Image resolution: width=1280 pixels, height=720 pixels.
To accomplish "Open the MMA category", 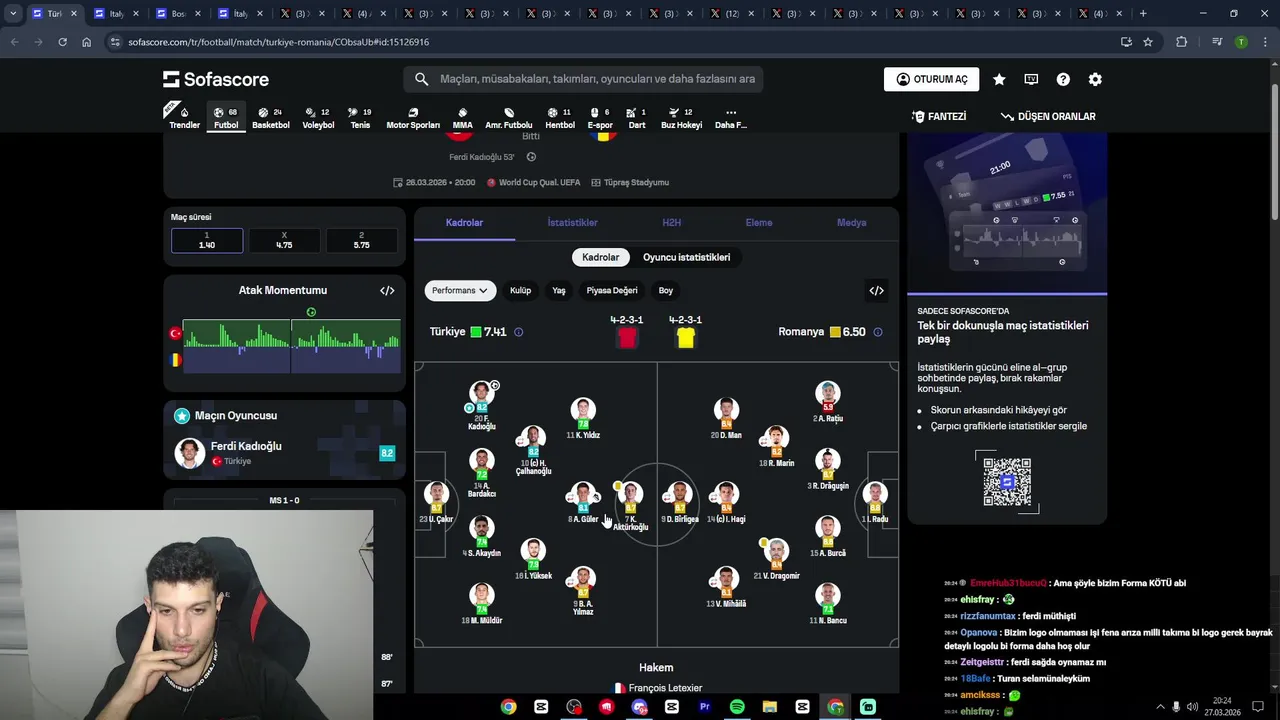I will (462, 118).
